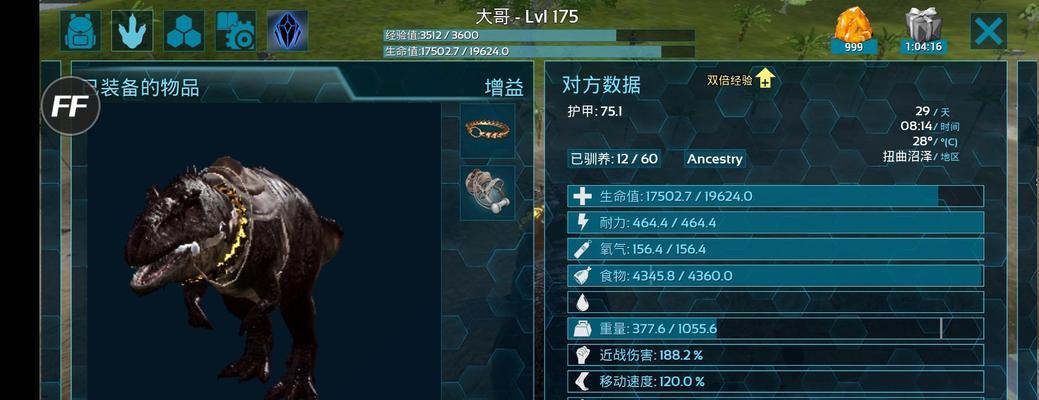Open the backpack inventory icon

click(81, 30)
